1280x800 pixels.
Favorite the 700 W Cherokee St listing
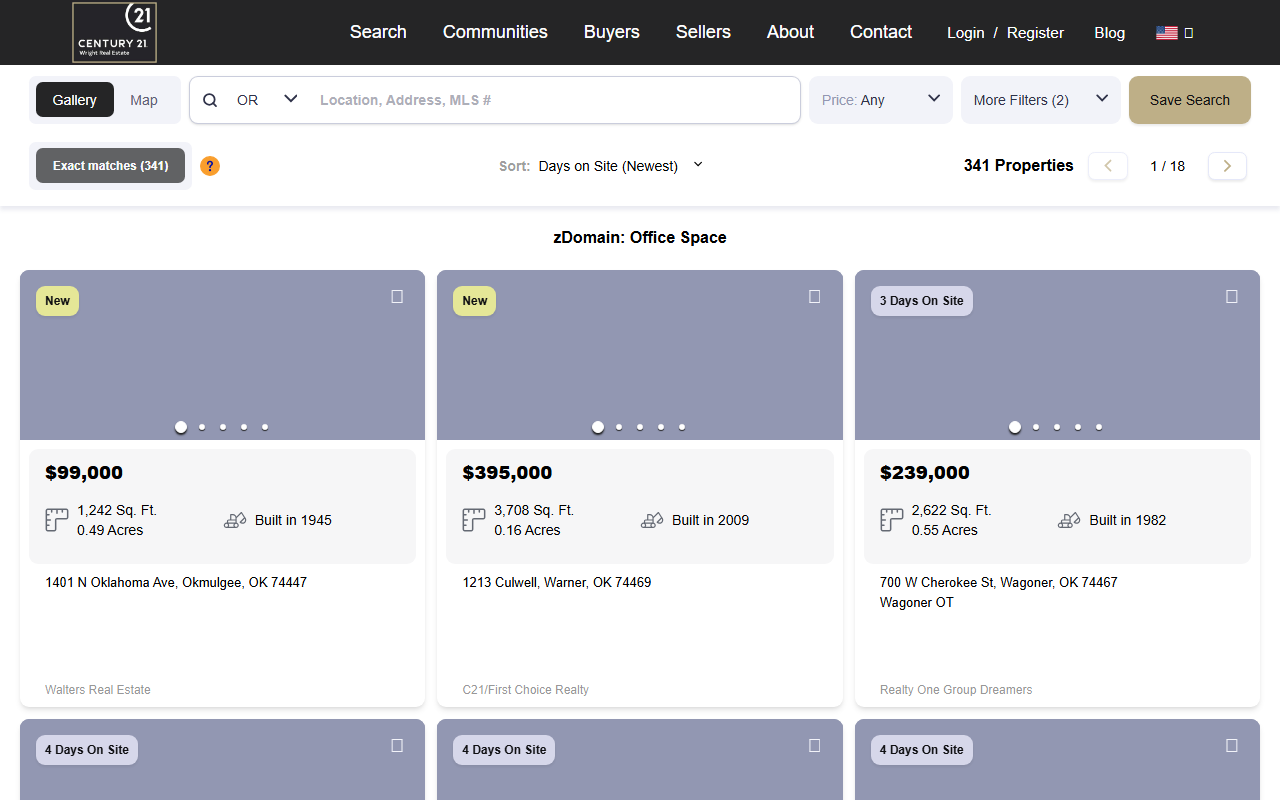click(1232, 297)
